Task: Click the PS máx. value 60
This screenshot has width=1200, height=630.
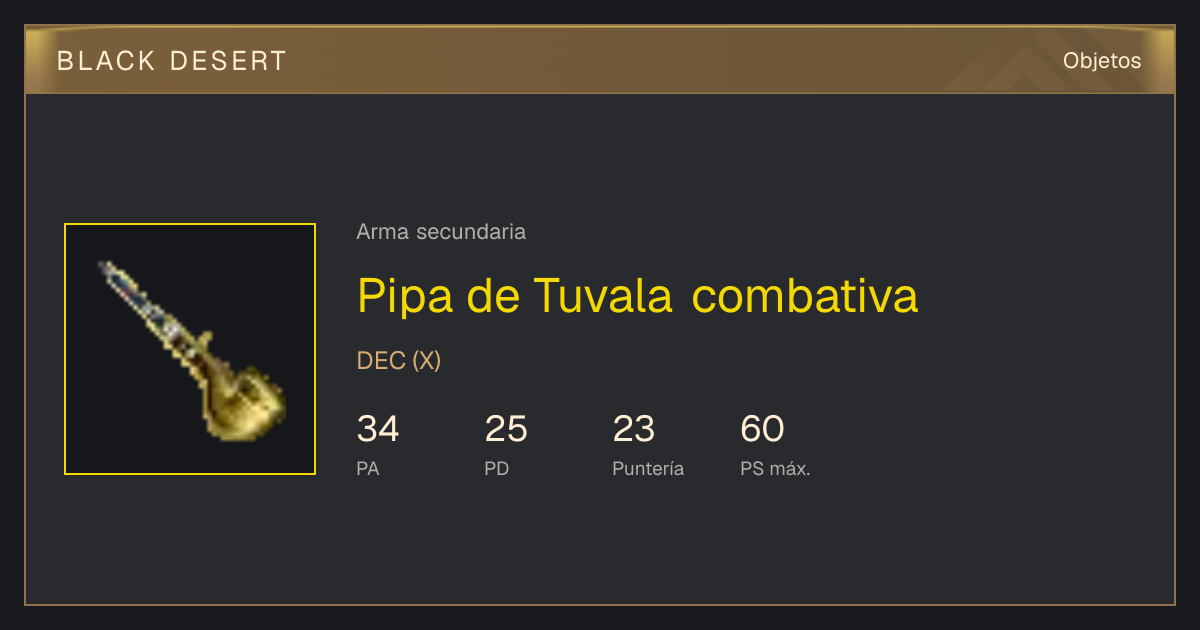Action: click(x=762, y=429)
